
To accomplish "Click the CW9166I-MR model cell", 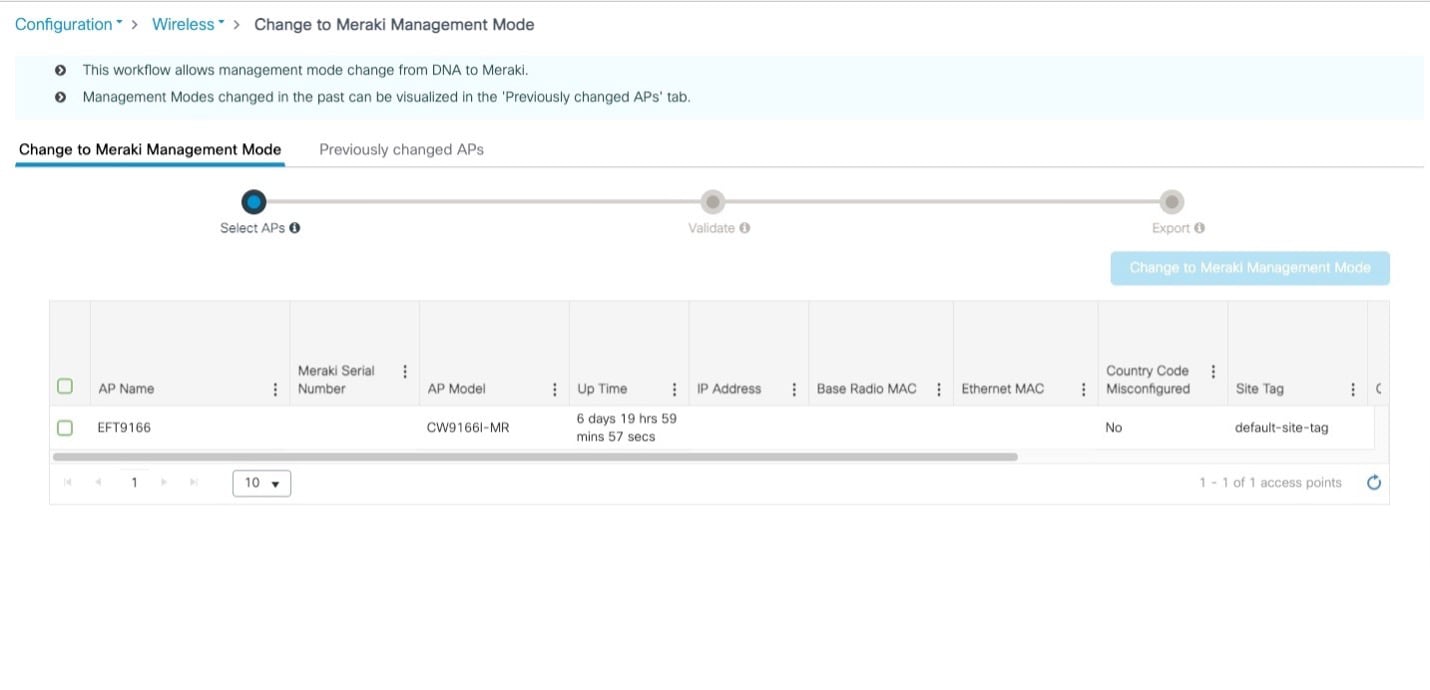I will coord(468,428).
